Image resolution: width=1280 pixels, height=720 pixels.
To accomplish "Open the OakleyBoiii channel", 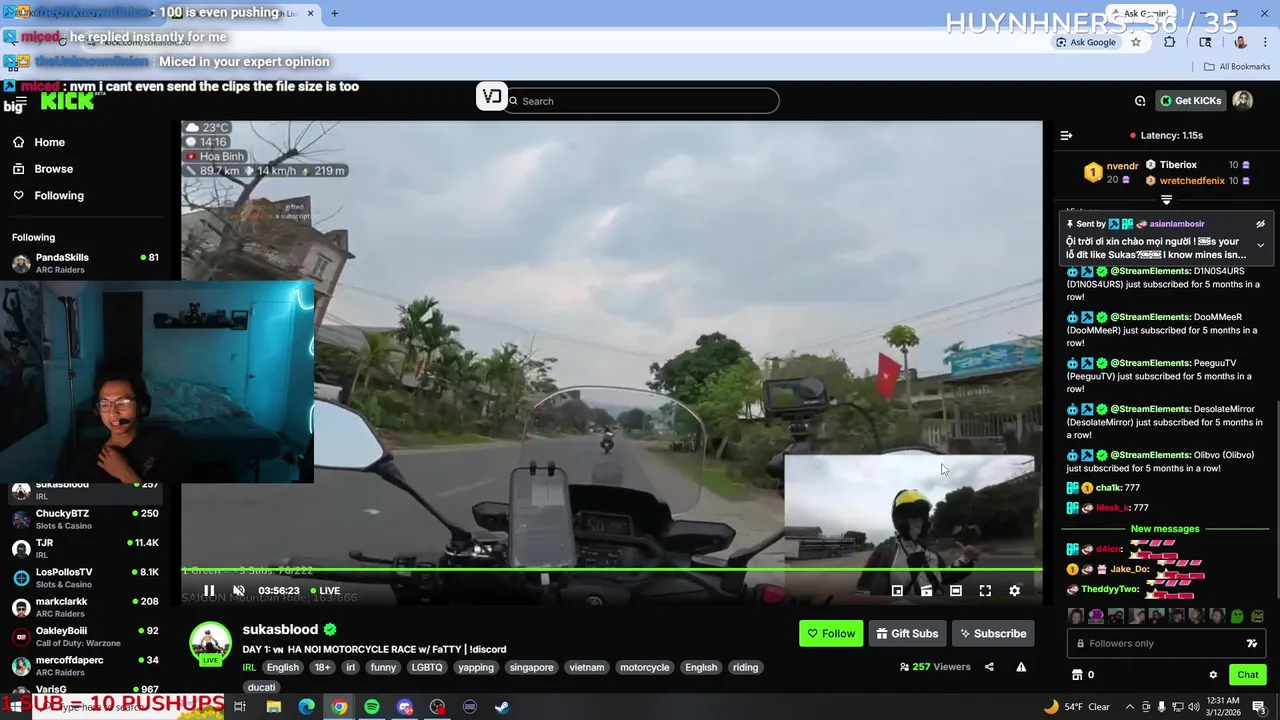I will (85, 636).
